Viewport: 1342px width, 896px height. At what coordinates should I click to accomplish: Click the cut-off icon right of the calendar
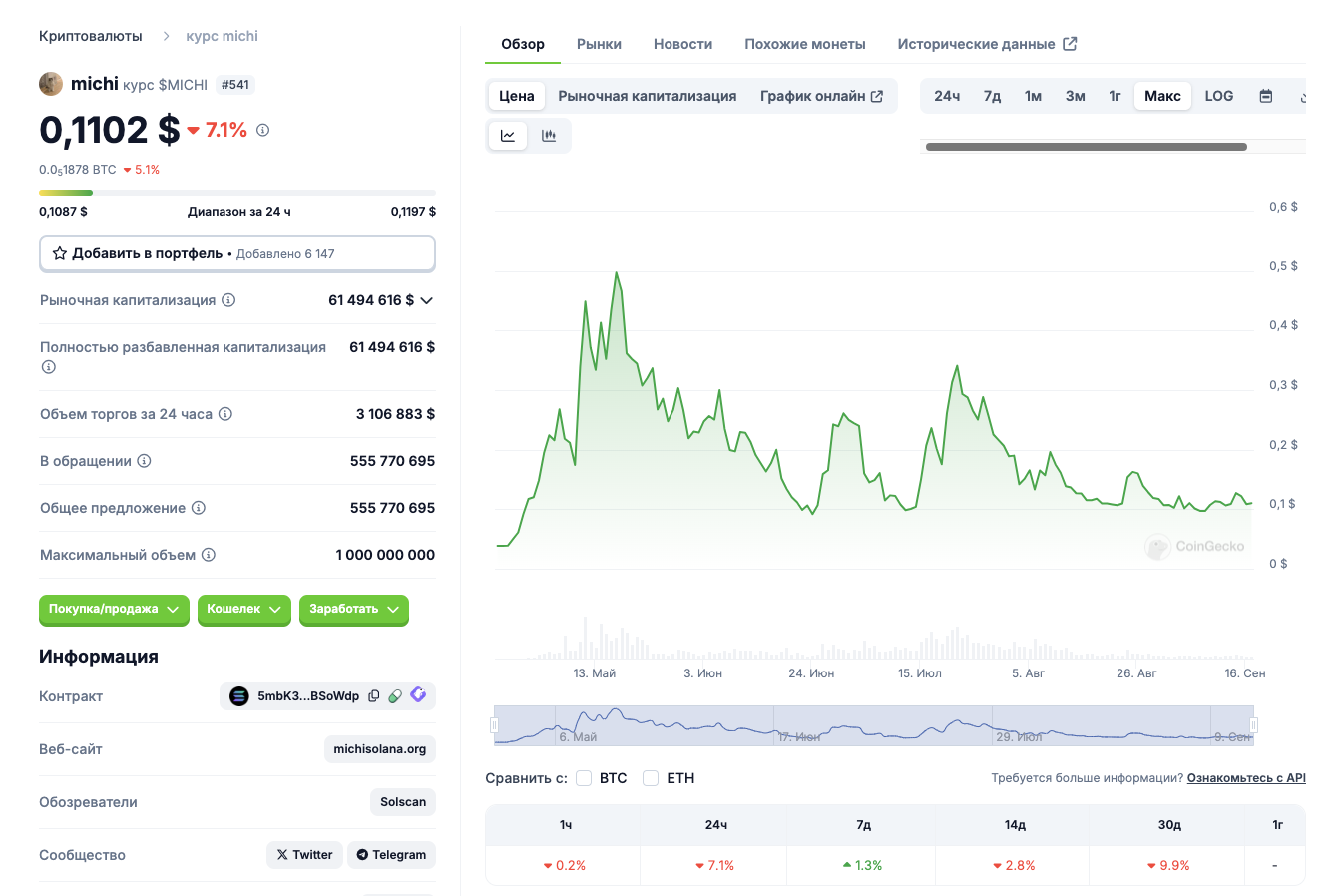[x=1303, y=96]
